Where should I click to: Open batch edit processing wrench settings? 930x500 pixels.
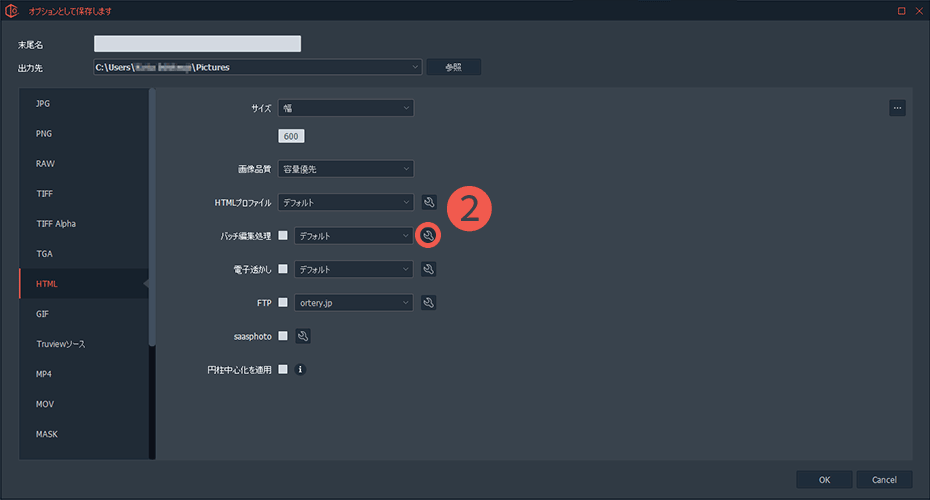coord(428,236)
